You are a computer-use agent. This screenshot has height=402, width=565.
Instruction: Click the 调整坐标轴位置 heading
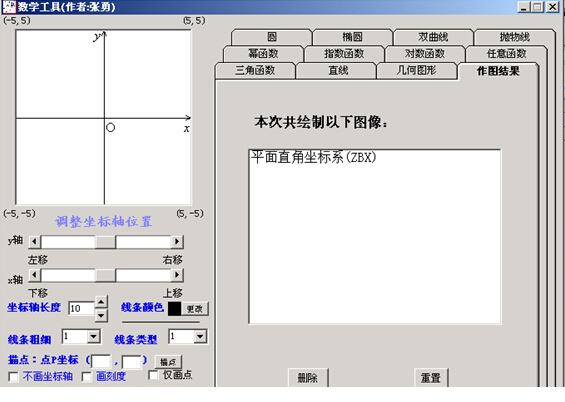(104, 222)
